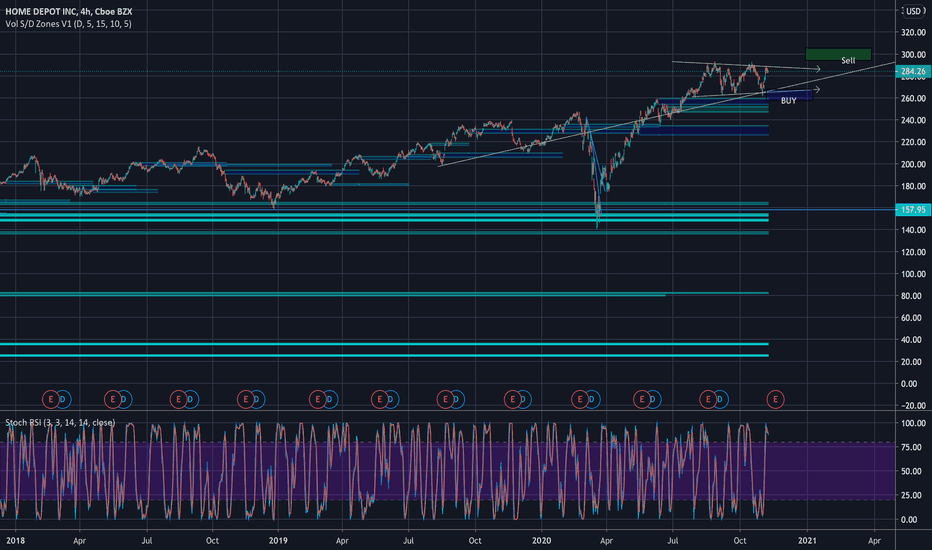The width and height of the screenshot is (932, 550).
Task: Open D dividend marker beside February 2018 earnings
Action: [63, 399]
